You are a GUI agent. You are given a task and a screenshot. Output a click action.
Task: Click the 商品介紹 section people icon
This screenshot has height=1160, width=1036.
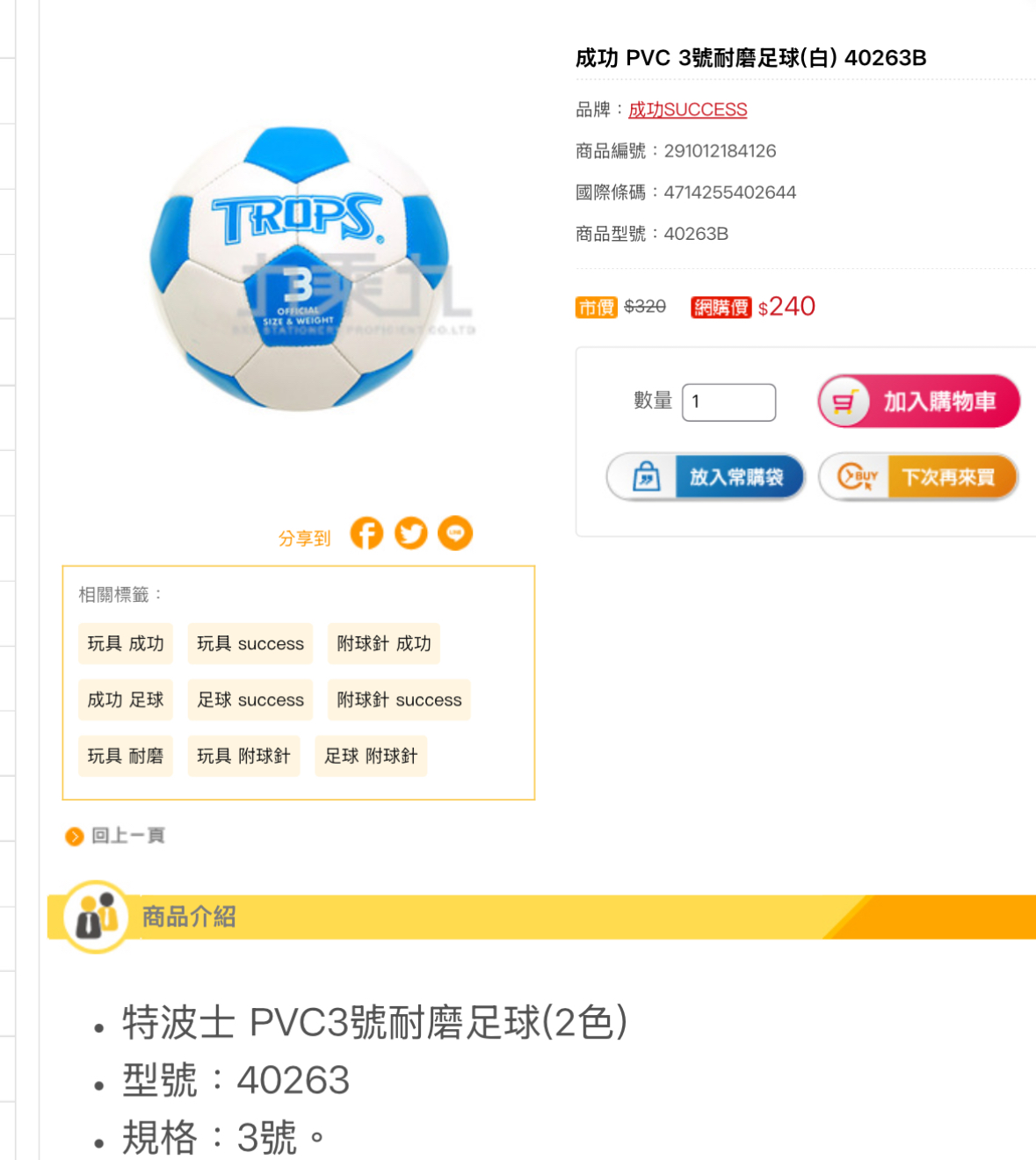[x=97, y=916]
